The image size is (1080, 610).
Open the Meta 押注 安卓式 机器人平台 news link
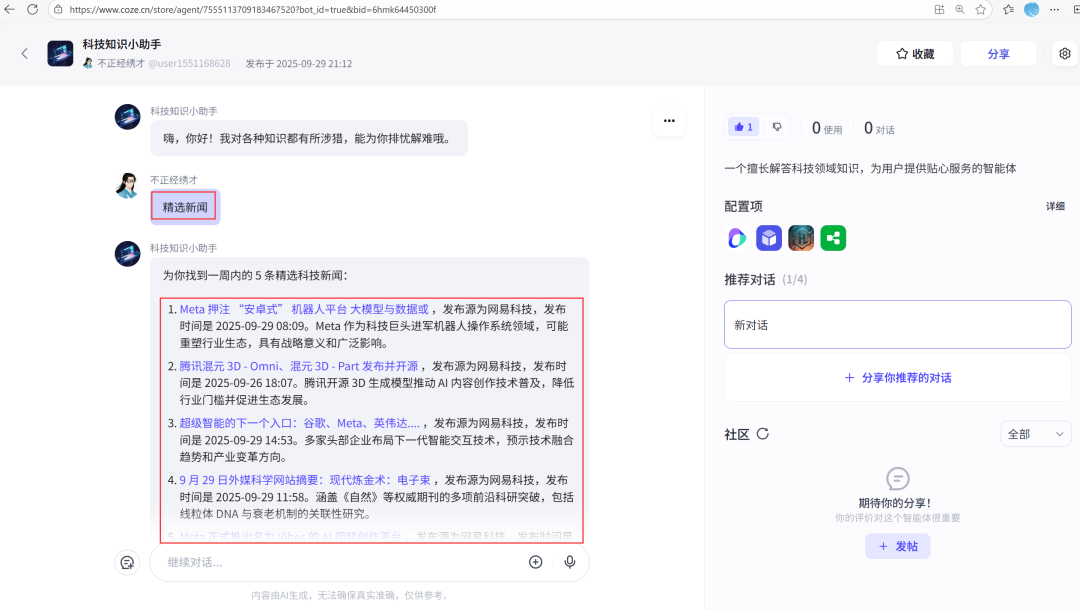click(x=304, y=309)
